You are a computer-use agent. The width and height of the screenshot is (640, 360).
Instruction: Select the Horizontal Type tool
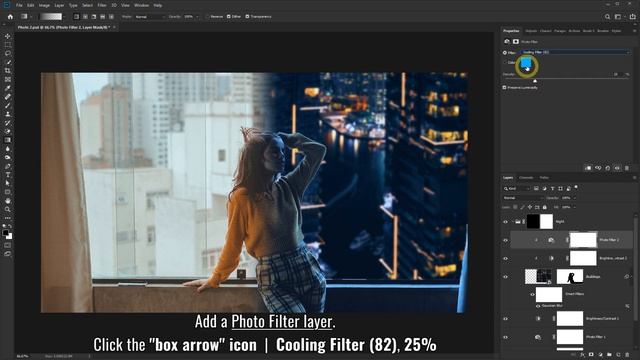point(8,175)
